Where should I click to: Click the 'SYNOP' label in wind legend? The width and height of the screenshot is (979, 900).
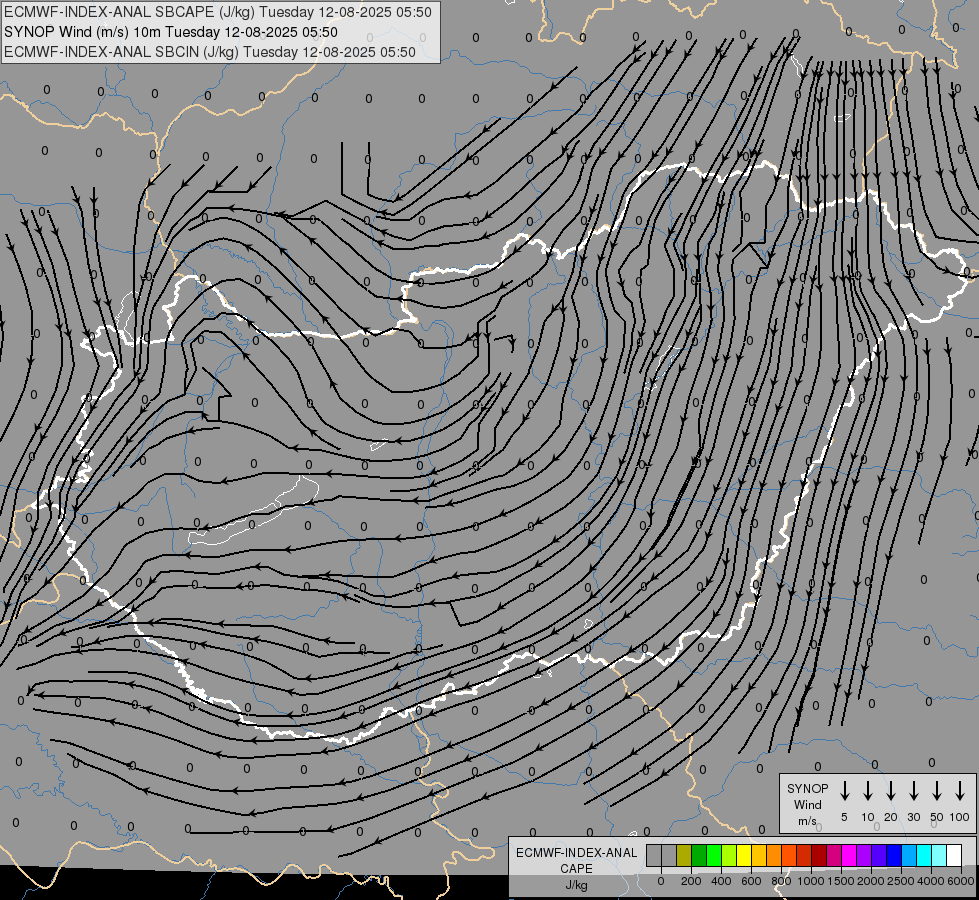tap(807, 788)
